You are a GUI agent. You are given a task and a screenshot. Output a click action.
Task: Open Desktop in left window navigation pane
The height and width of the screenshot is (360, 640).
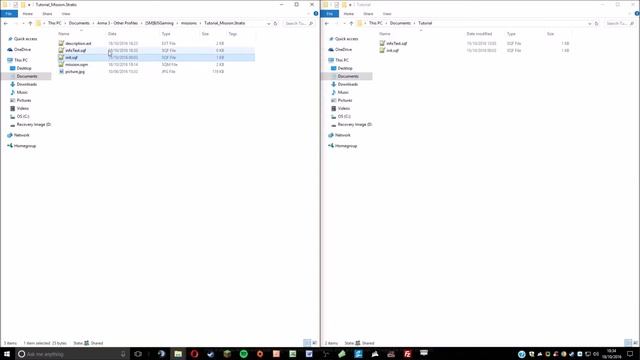[x=24, y=68]
